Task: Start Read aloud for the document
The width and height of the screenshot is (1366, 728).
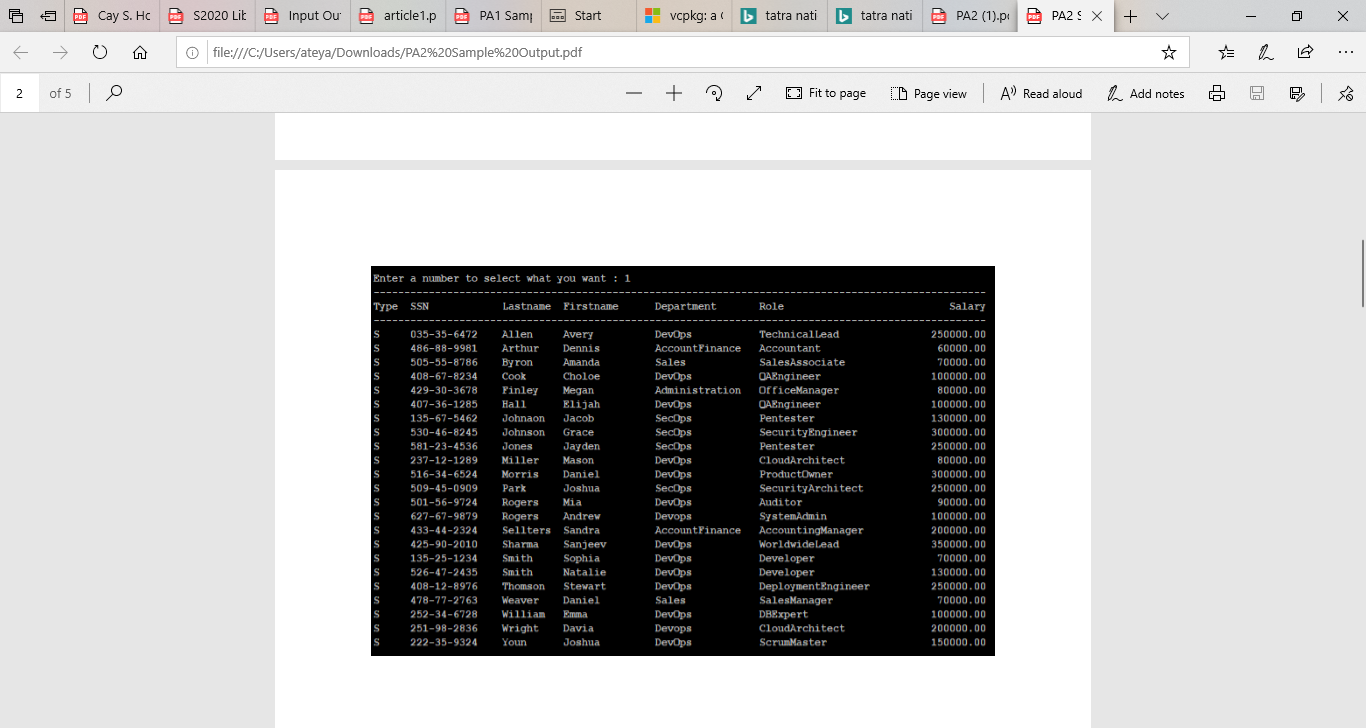Action: point(1040,92)
